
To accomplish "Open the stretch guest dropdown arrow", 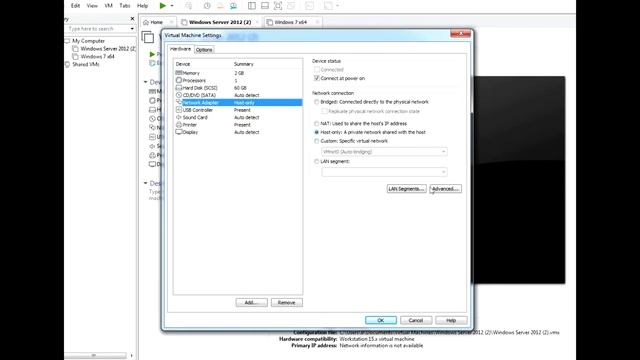I will pos(338,6).
